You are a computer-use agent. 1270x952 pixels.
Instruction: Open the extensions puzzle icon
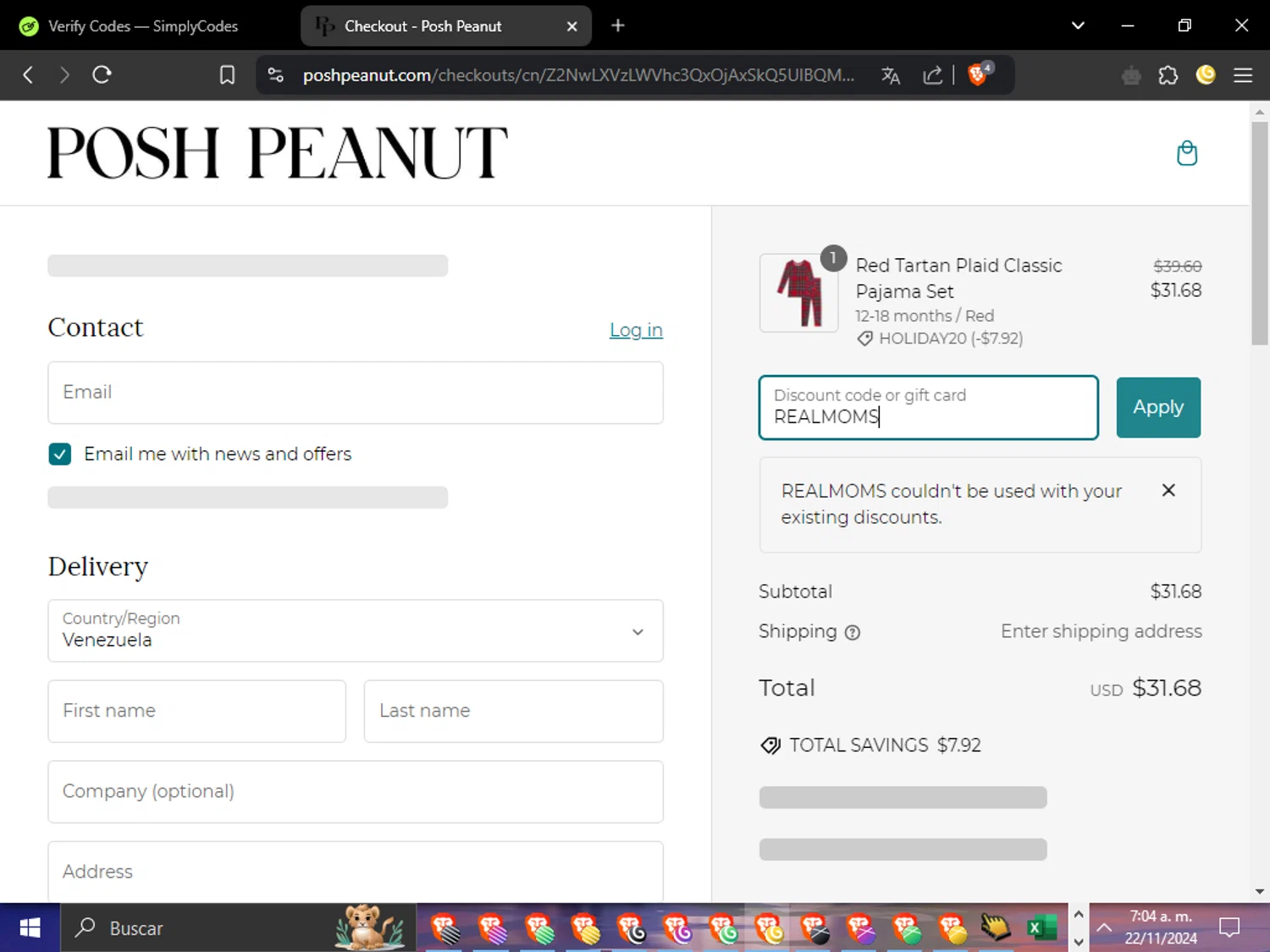[1168, 75]
